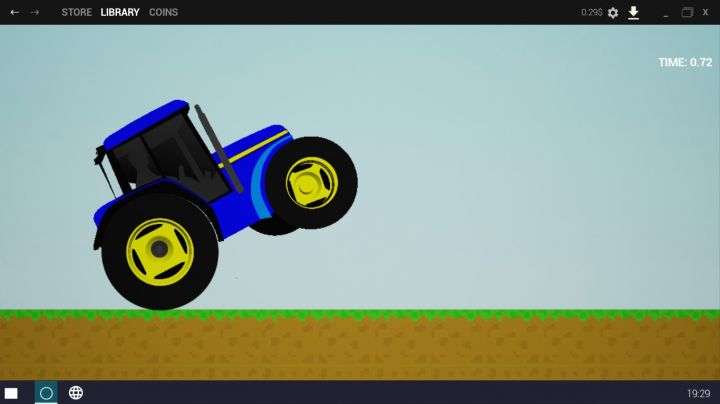Click the forward arrow in the top bar
This screenshot has height=404, width=720.
click(35, 12)
